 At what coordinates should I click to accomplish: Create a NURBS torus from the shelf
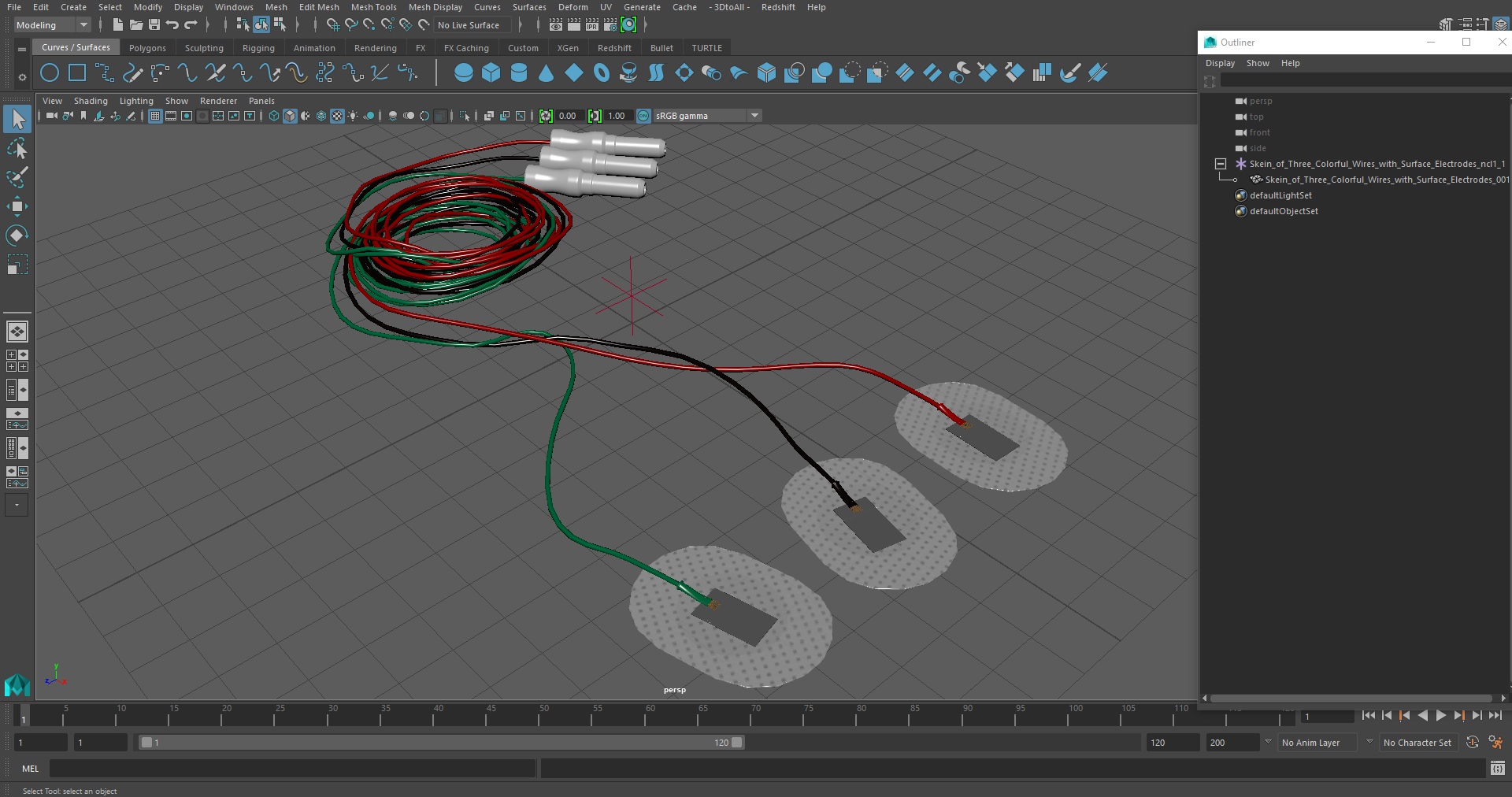pos(602,73)
